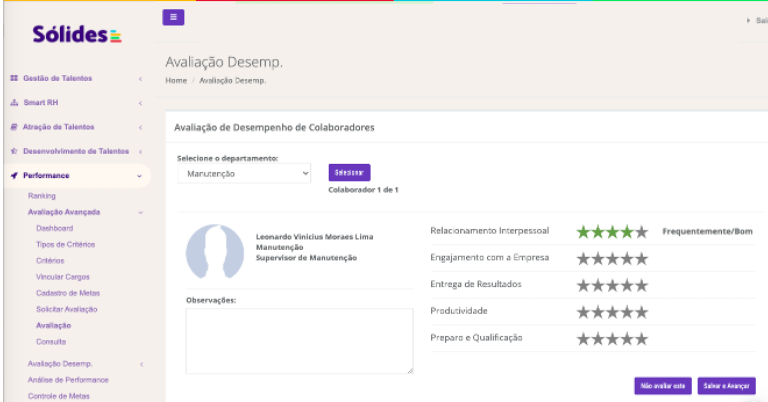Open the Ranking page
This screenshot has width=768, height=402.
42,196
